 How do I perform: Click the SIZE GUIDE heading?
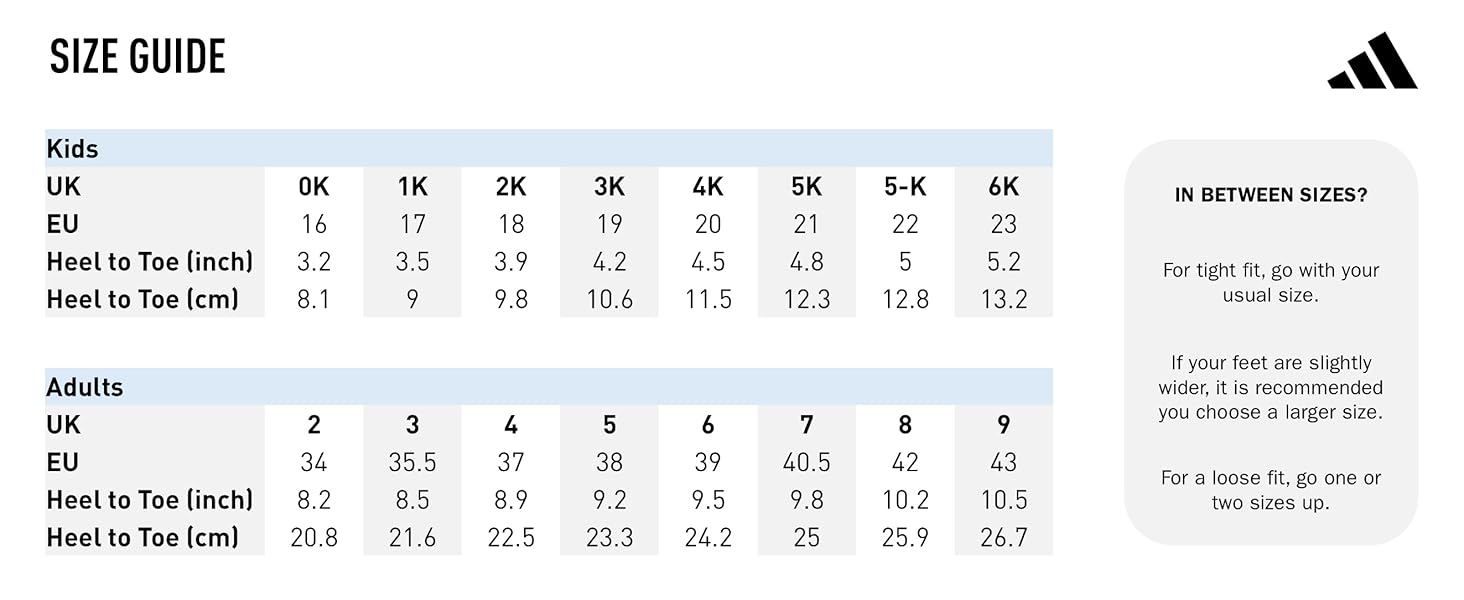click(x=138, y=57)
